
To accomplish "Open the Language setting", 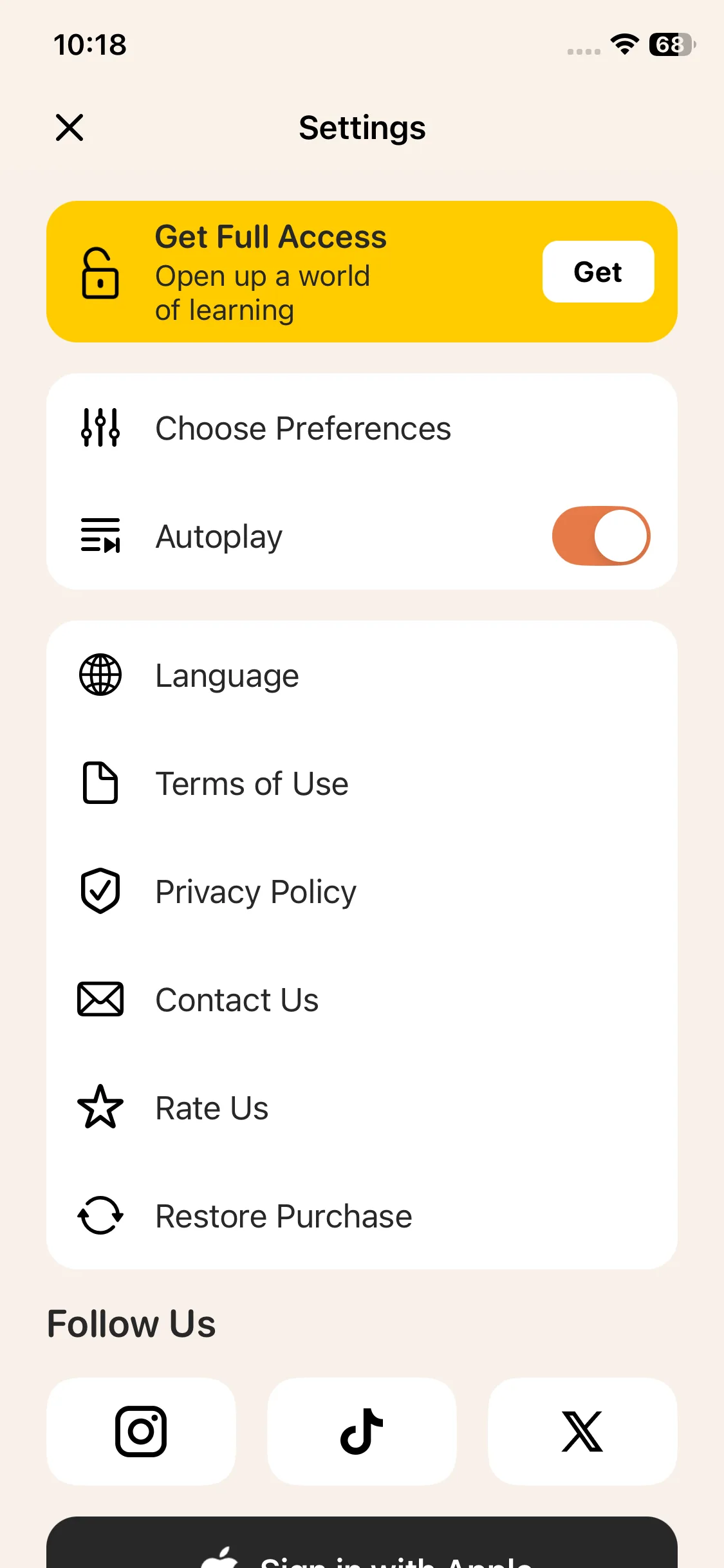I will pyautogui.click(x=227, y=676).
